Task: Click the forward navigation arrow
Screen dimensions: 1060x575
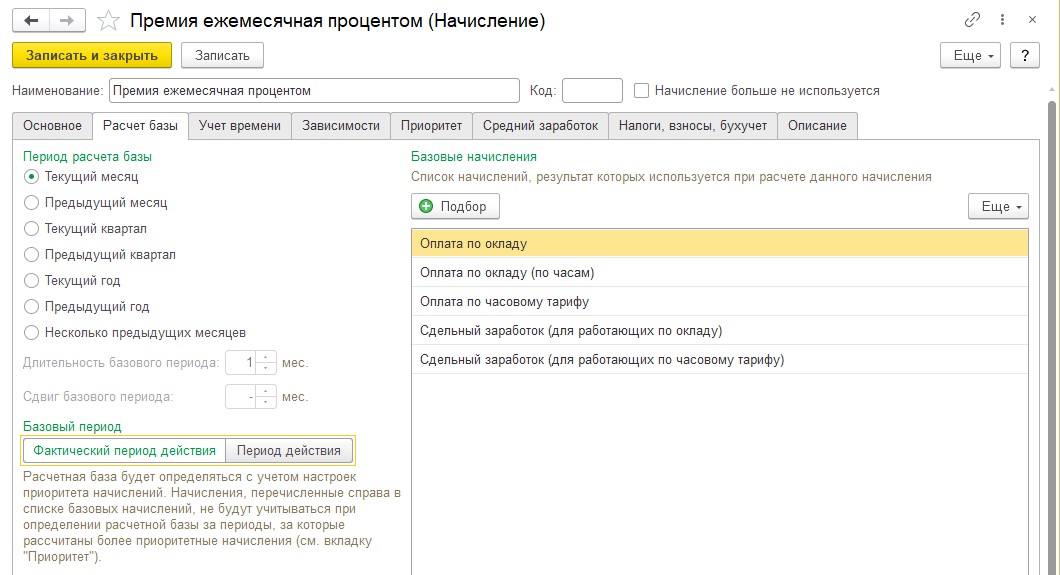Action: click(x=67, y=21)
